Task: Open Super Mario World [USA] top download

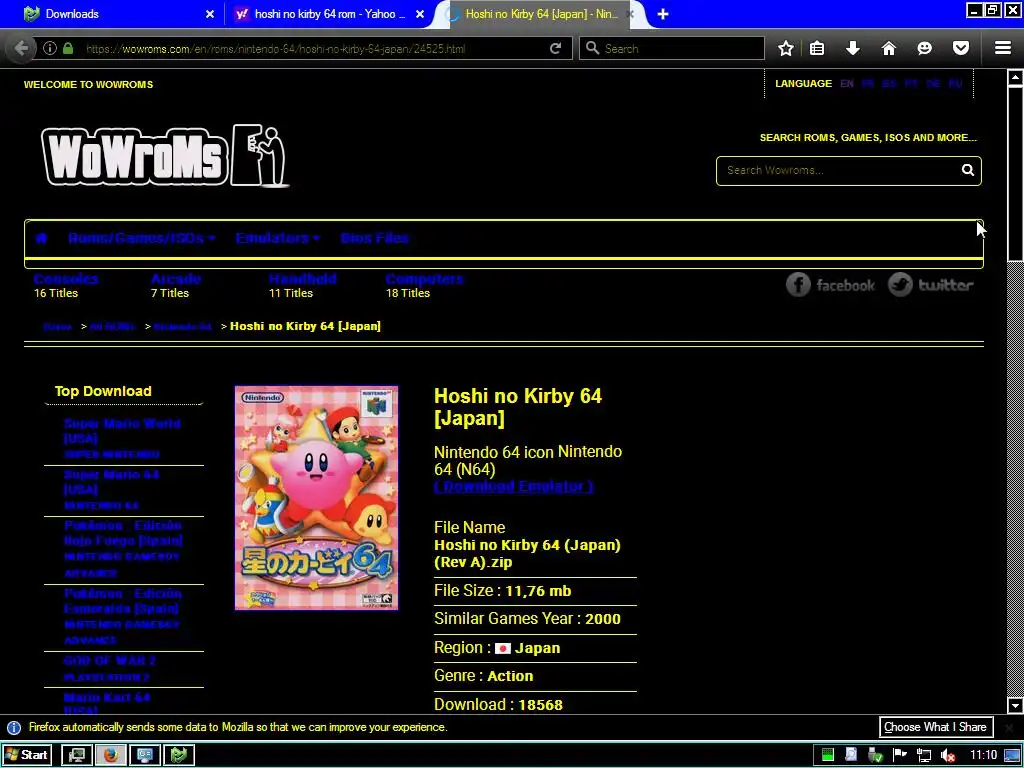Action: click(122, 431)
